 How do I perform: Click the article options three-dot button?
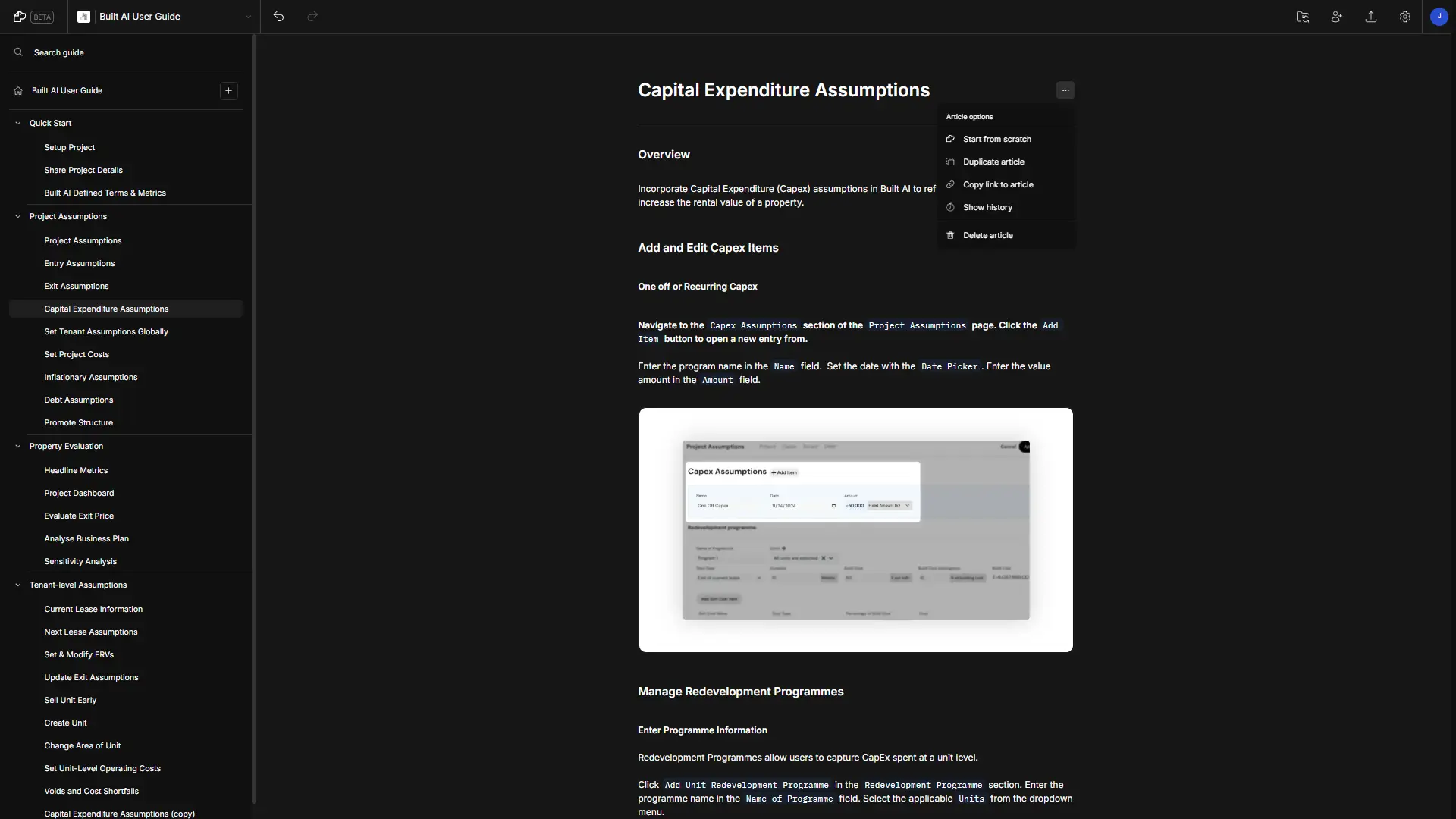coord(1065,90)
